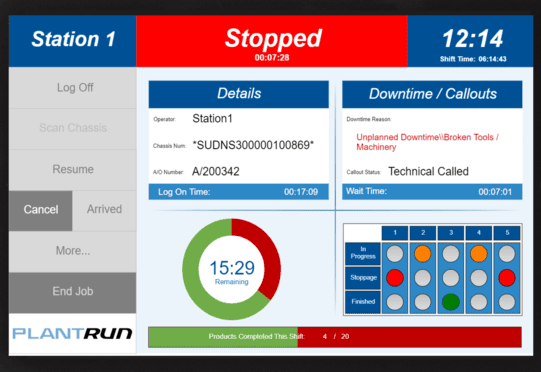
Task: Click the Wait Time 00:07:01 bar
Action: 432,192
